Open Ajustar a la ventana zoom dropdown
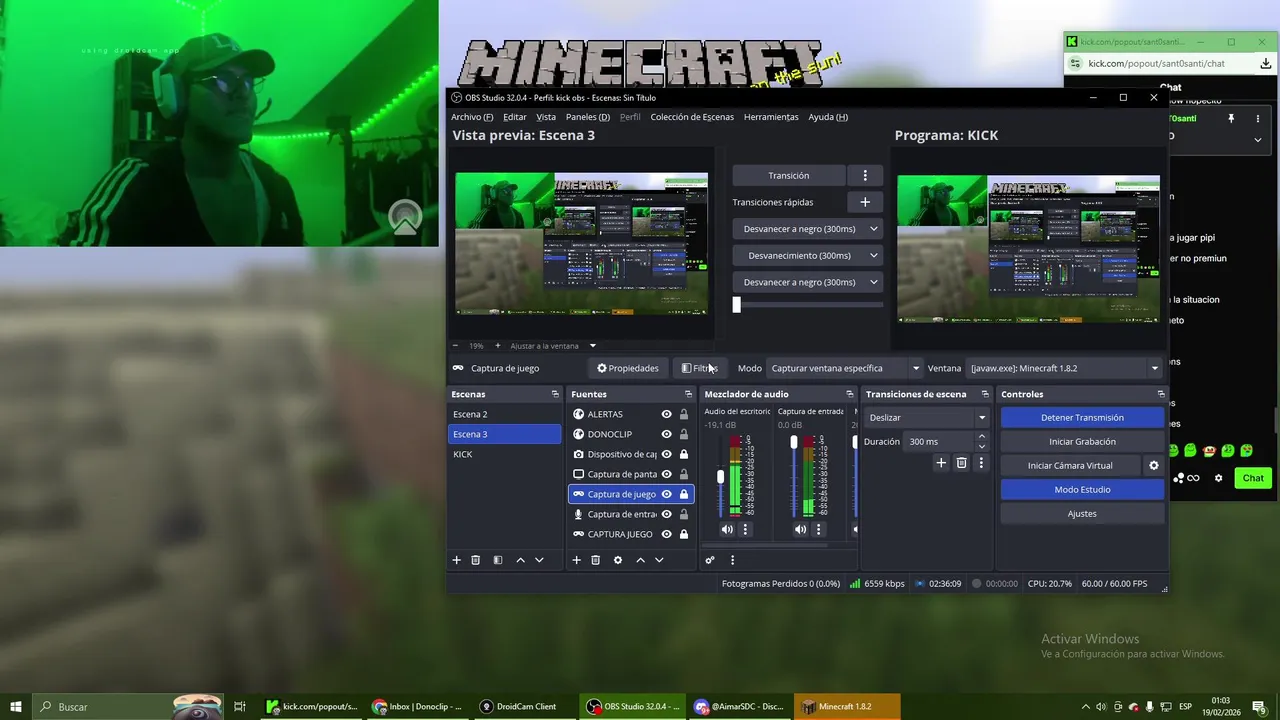The width and height of the screenshot is (1280, 720). [x=553, y=346]
